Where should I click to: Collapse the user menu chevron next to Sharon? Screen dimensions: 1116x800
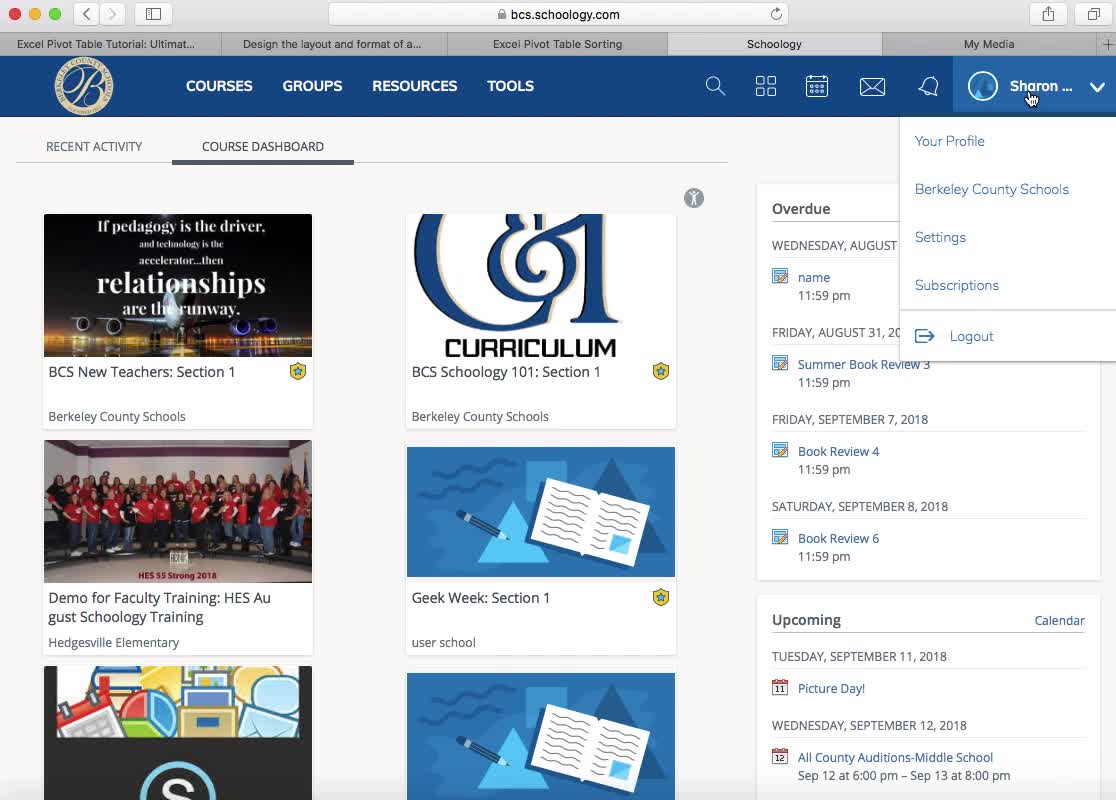click(1097, 87)
